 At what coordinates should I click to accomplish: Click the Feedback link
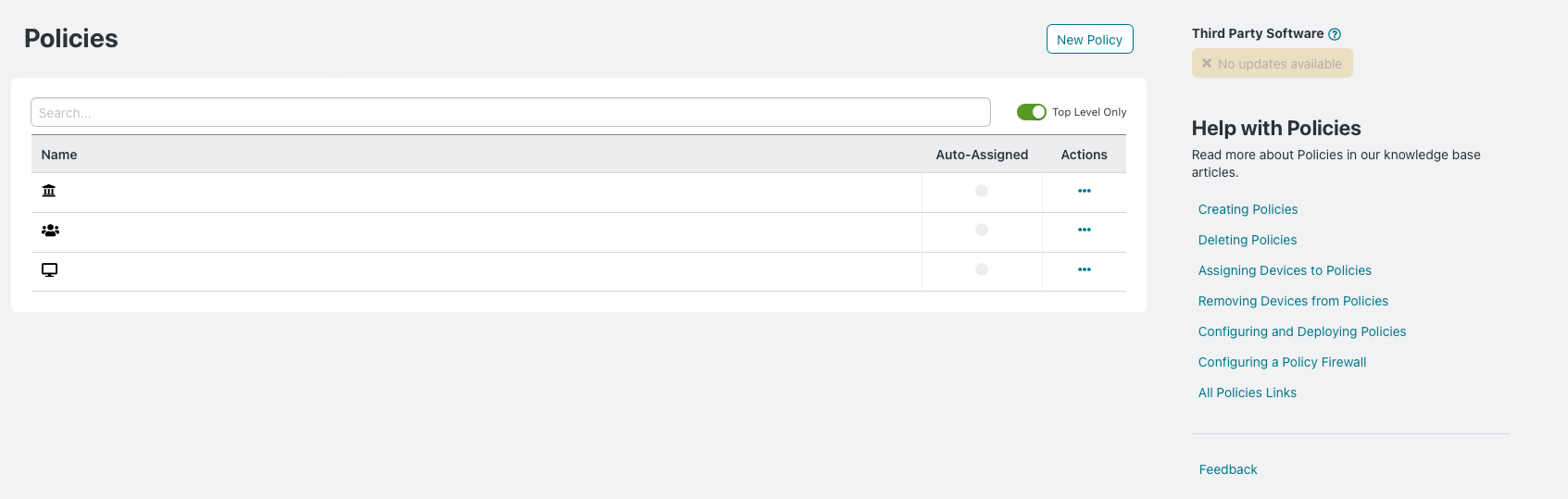[x=1228, y=469]
